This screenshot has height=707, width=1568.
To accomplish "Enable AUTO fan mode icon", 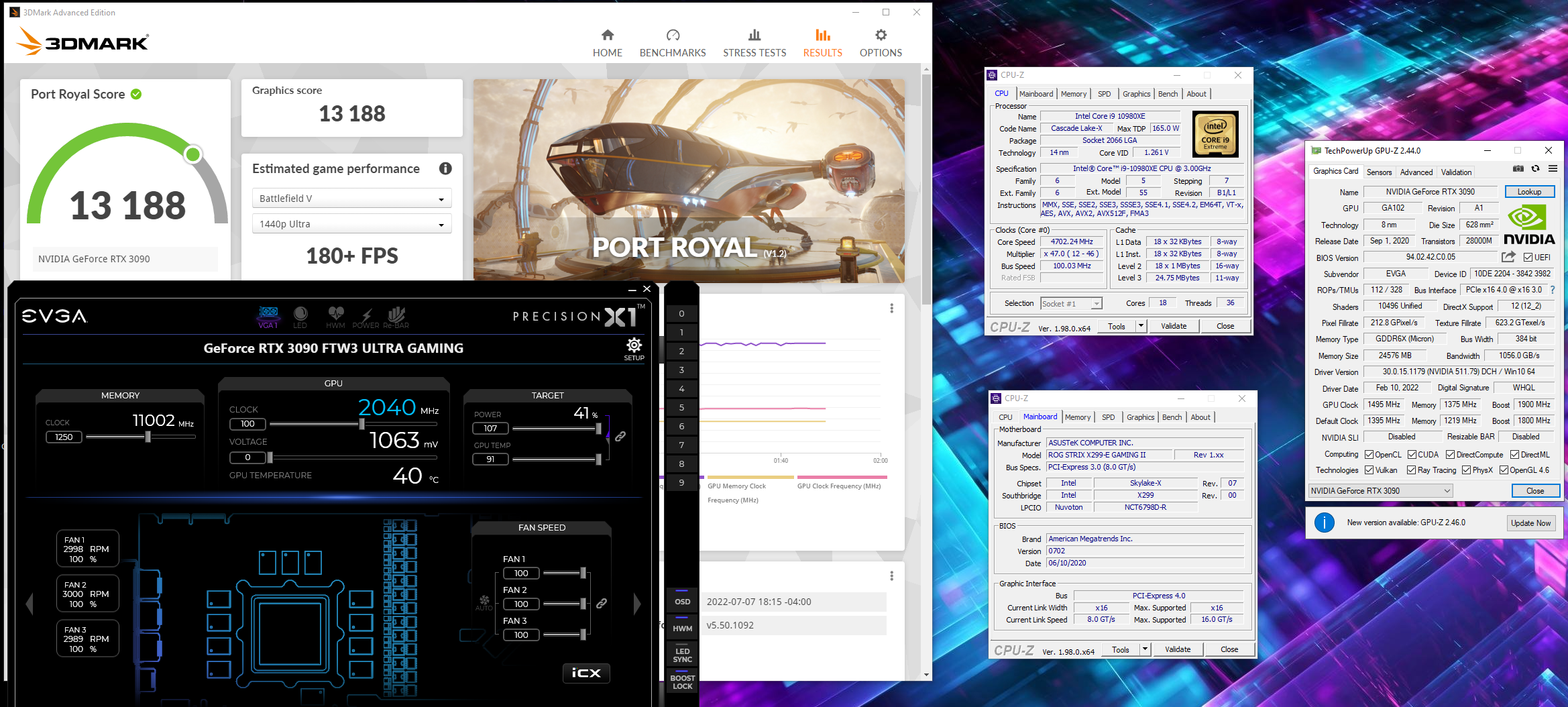I will coord(484,602).
